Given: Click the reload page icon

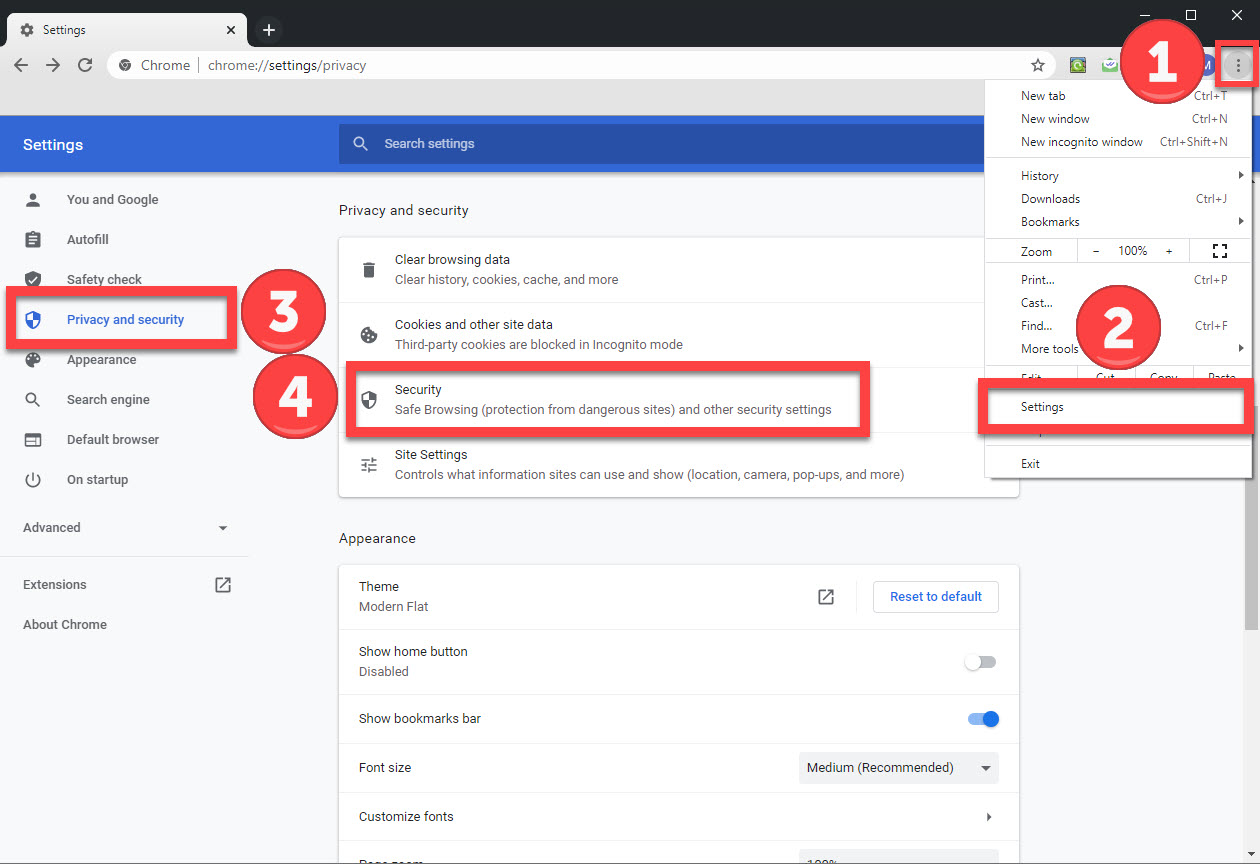Looking at the screenshot, I should (x=85, y=65).
